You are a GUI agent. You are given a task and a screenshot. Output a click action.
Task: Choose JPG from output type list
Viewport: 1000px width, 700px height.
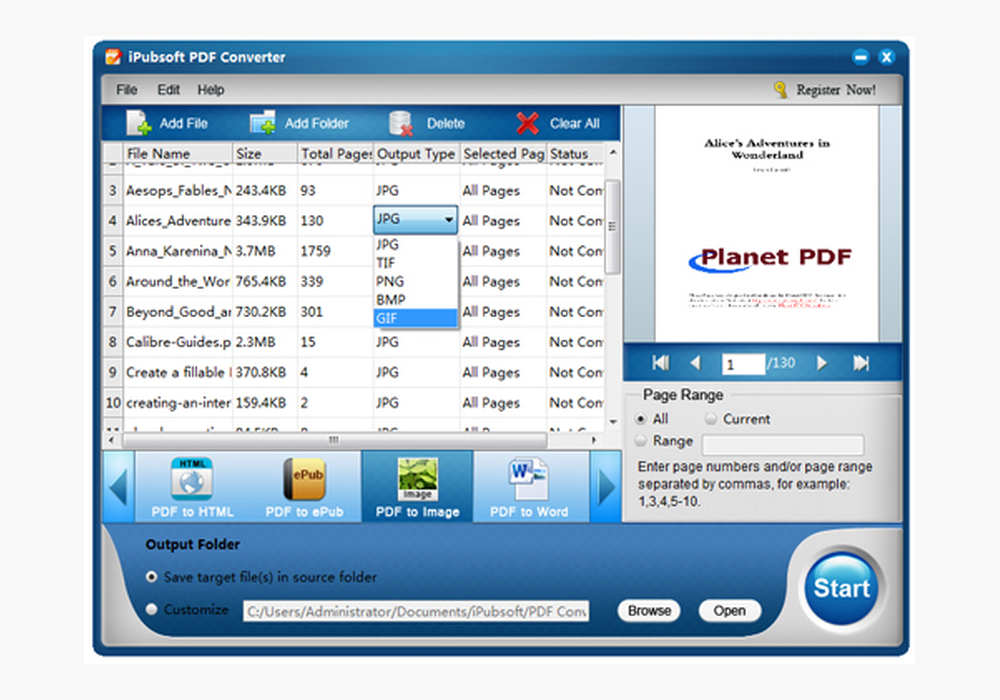click(x=415, y=244)
